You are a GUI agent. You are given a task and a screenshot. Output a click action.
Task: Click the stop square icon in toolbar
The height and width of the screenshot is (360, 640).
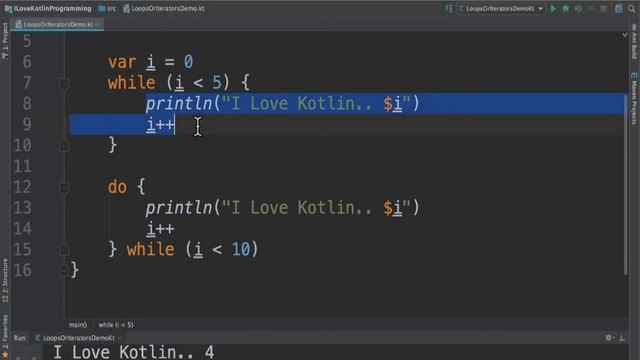click(x=604, y=9)
